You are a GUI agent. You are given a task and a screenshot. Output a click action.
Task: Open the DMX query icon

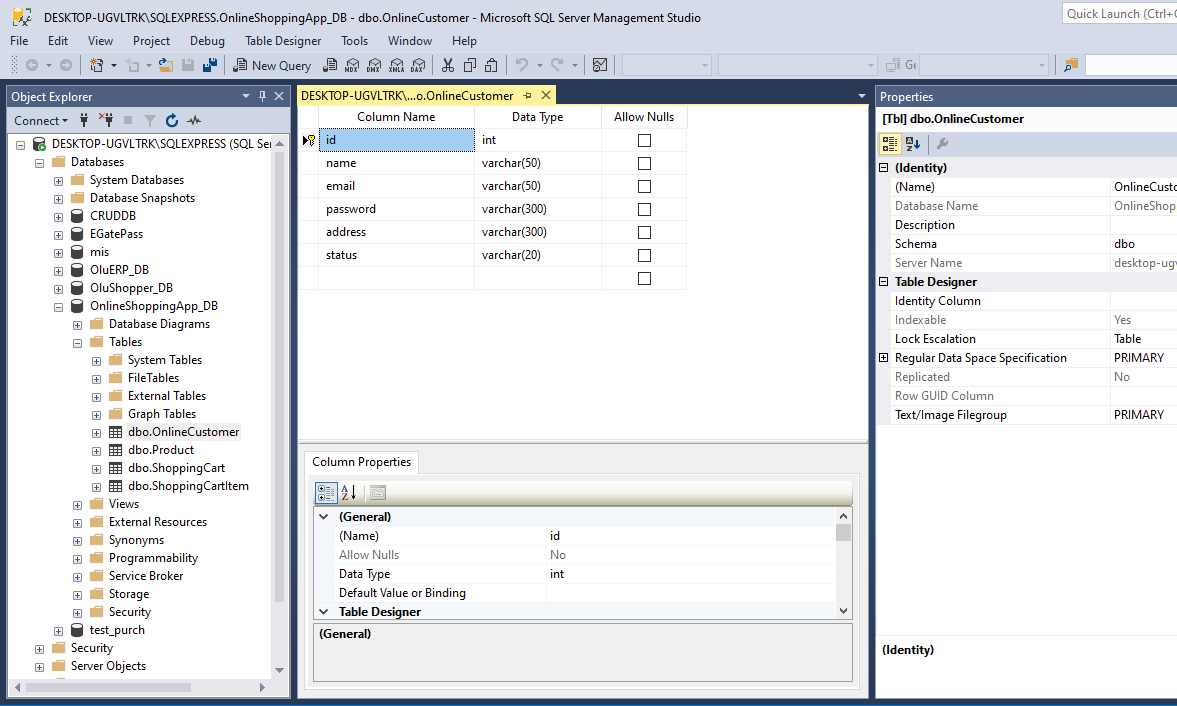(x=374, y=65)
